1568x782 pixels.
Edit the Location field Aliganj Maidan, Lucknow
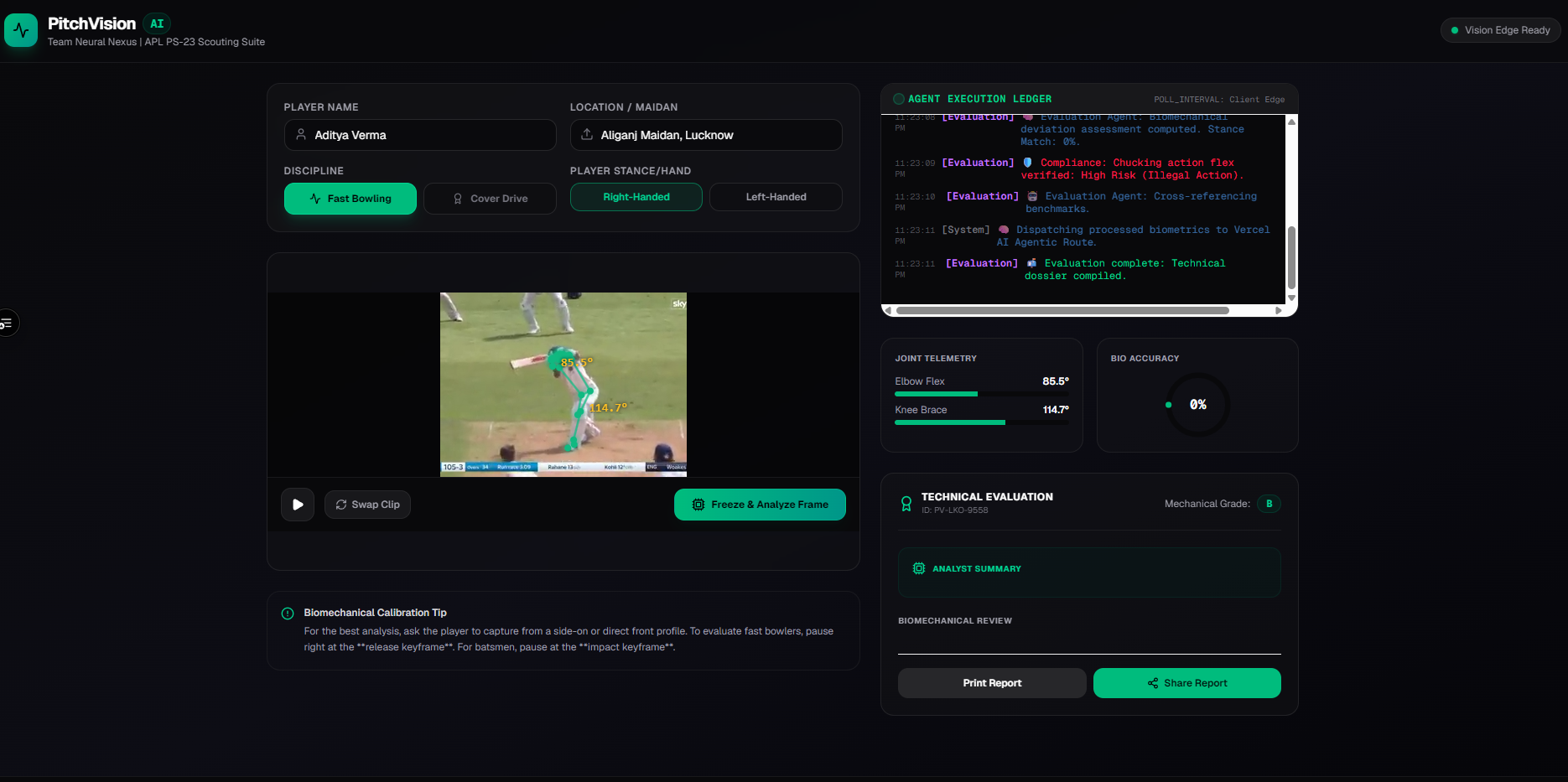(x=706, y=135)
